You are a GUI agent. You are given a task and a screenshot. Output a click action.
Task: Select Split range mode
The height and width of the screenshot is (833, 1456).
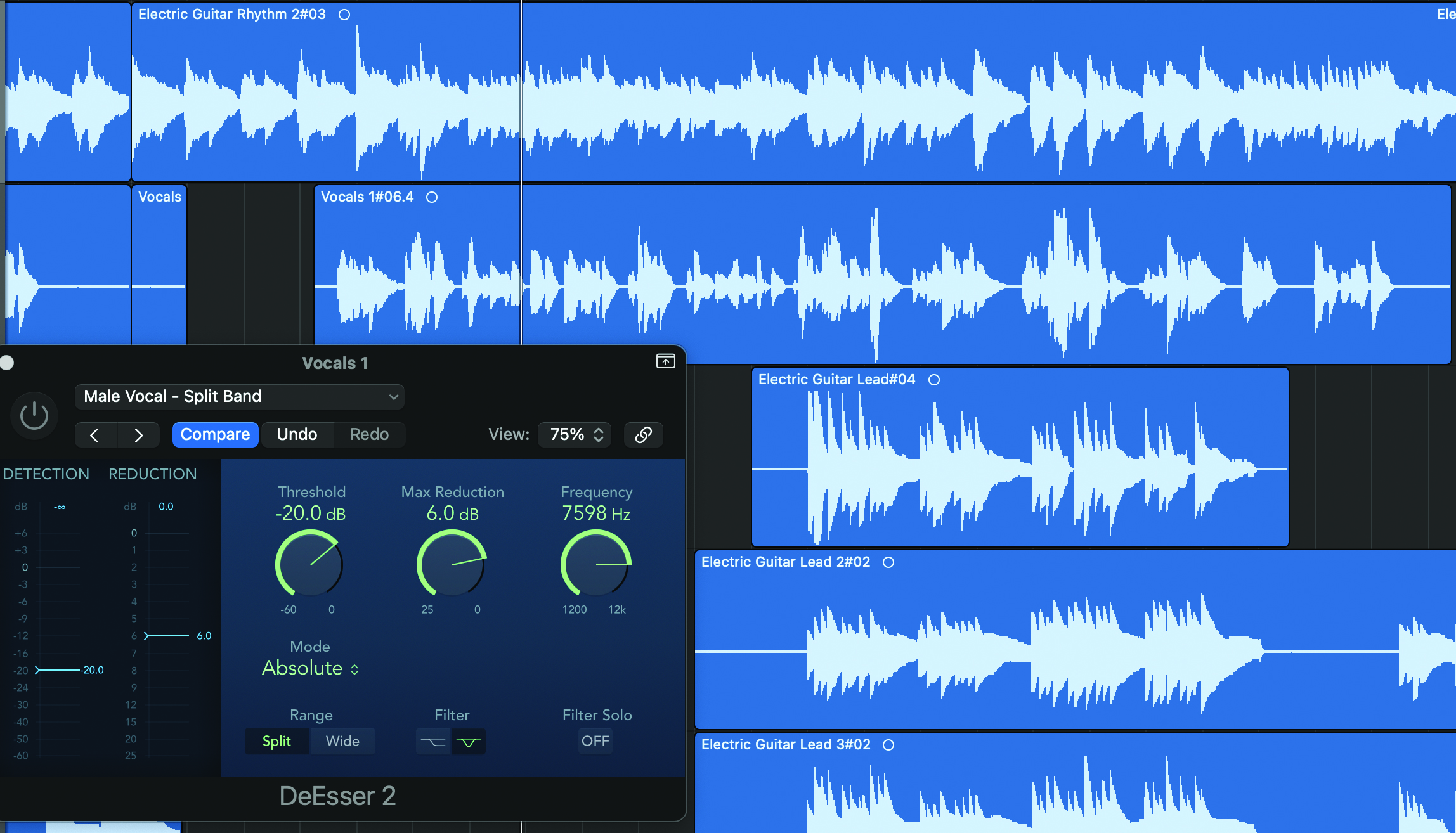276,741
